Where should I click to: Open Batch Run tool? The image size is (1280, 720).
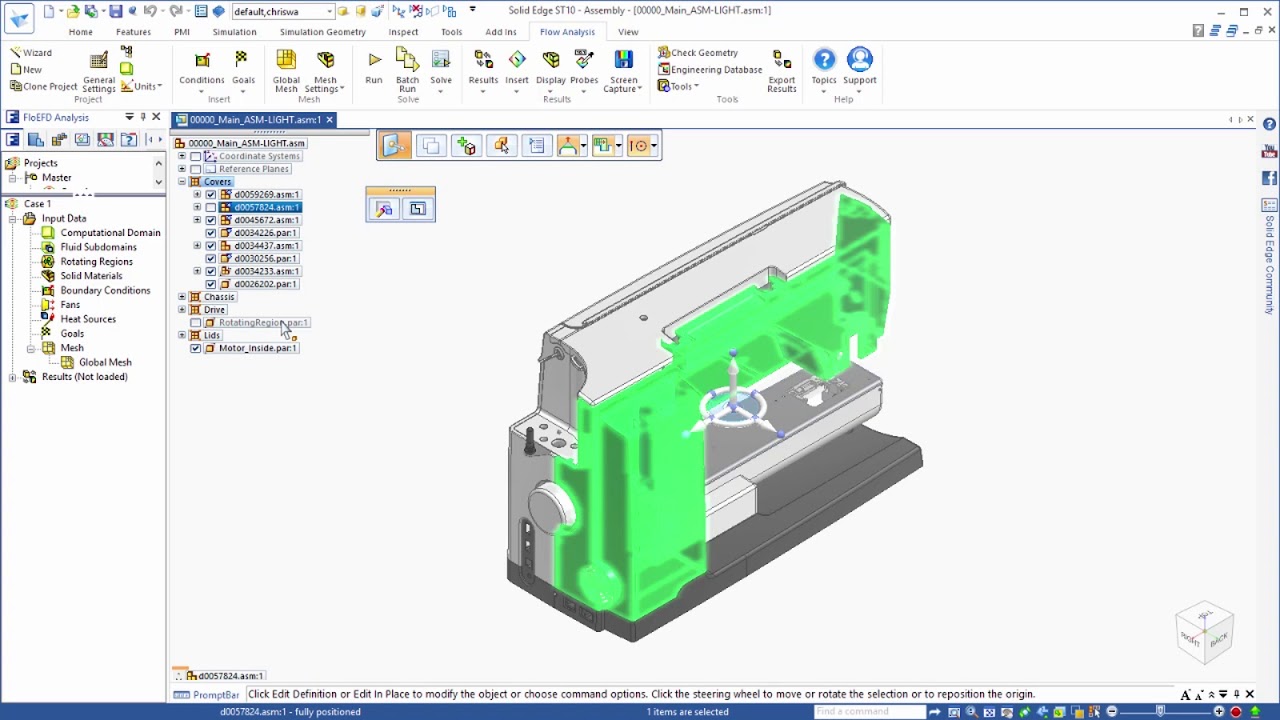click(x=407, y=70)
